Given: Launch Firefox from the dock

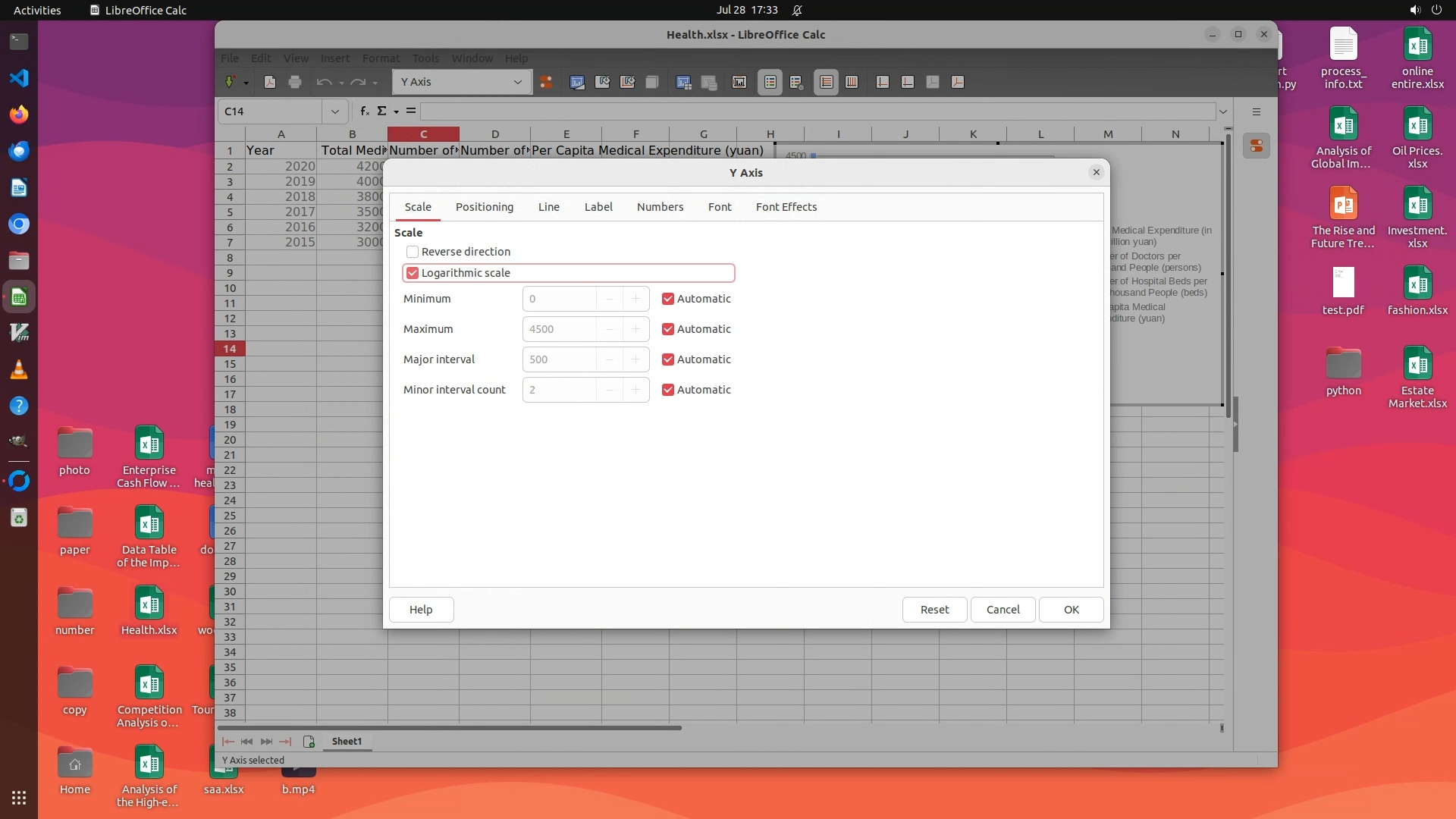Looking at the screenshot, I should tap(19, 115).
